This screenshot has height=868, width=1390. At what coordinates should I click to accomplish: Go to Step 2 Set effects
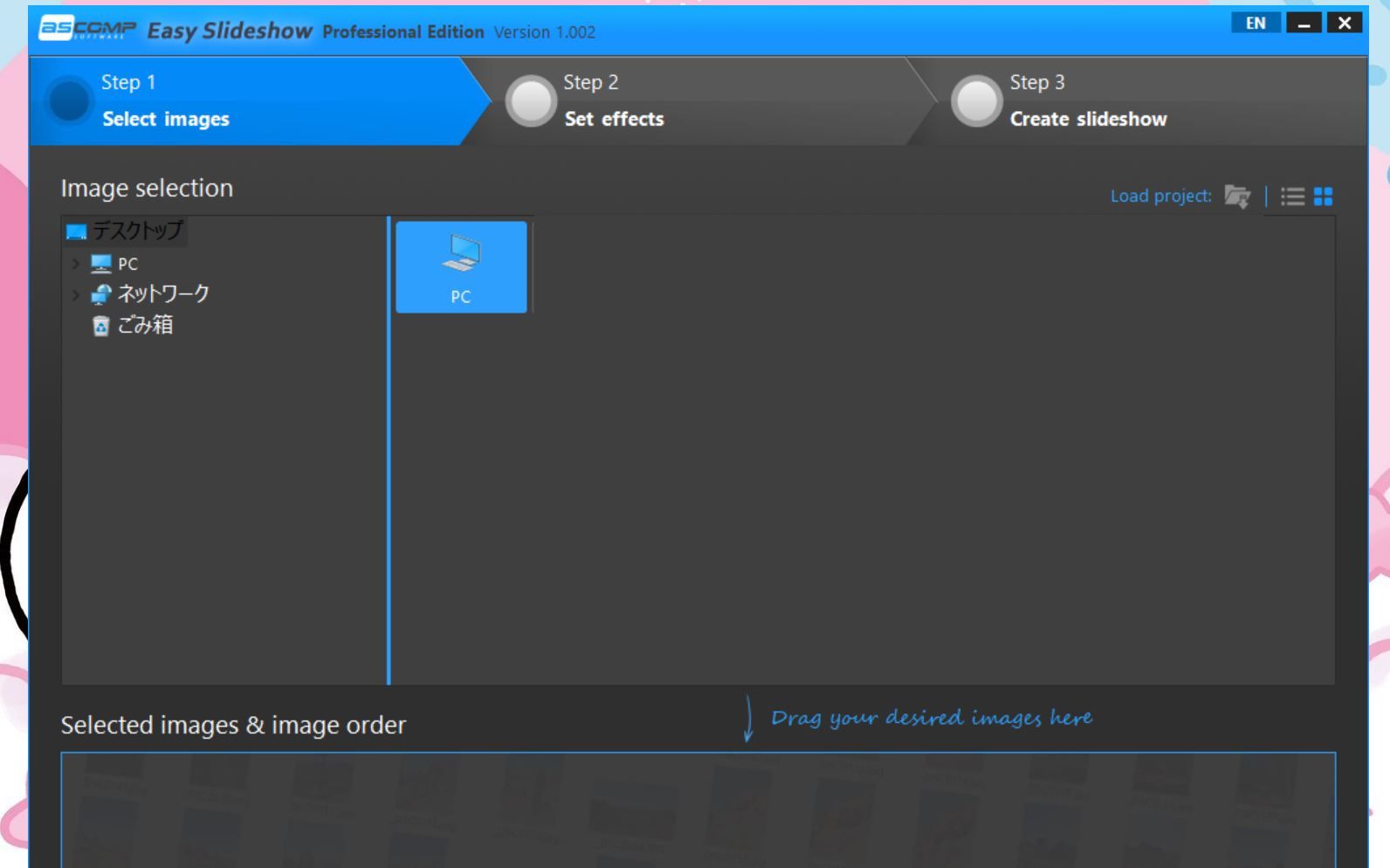[x=698, y=101]
